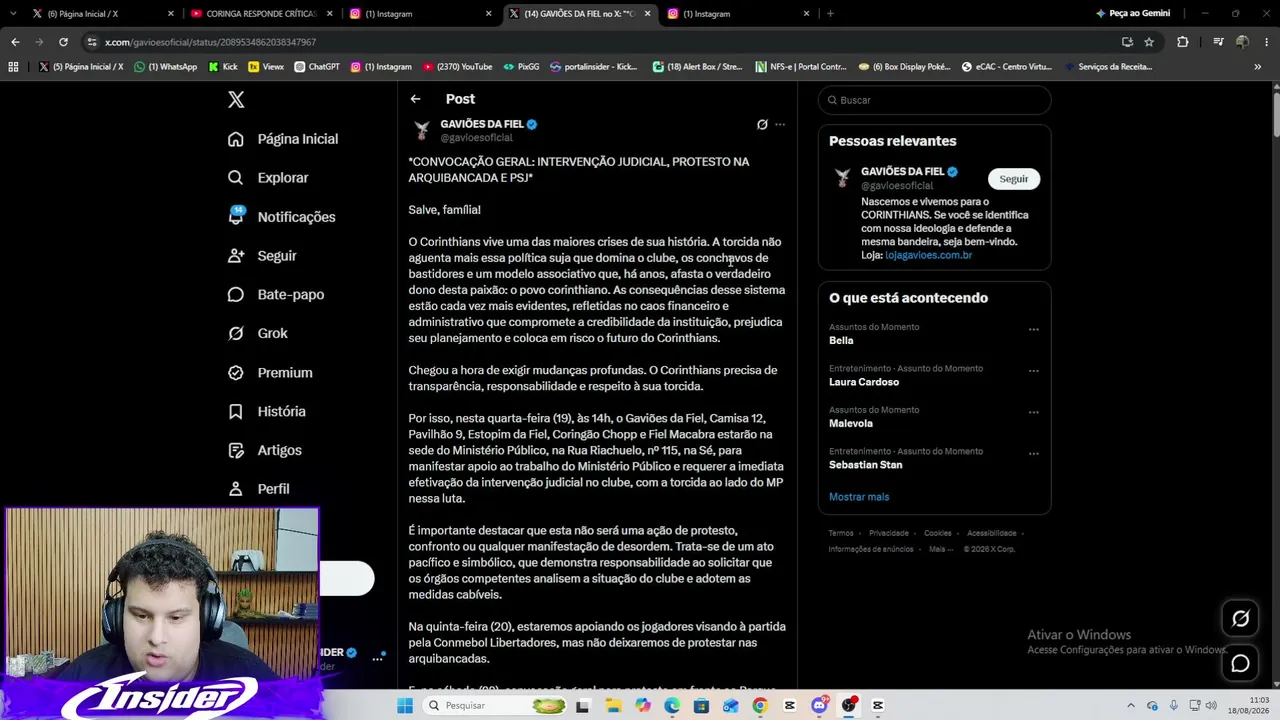Open more options for Sebastian Stan trend

[1034, 453]
